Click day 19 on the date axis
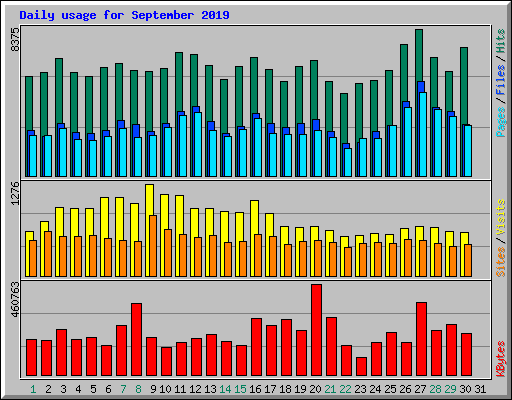The image size is (512, 400). (300, 389)
